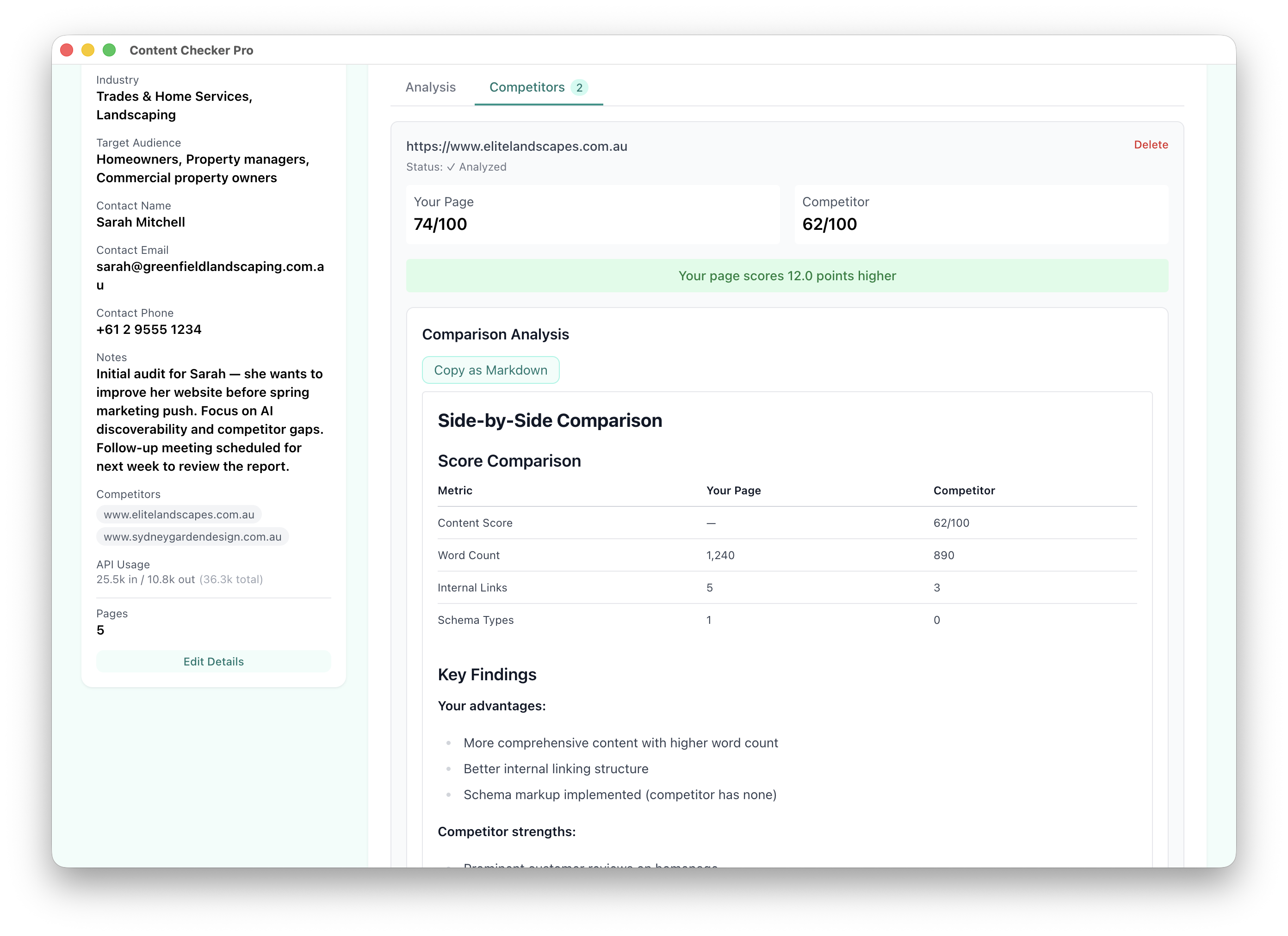Viewport: 1288px width, 936px height.
Task: Click the Word Count table row
Action: tap(786, 555)
